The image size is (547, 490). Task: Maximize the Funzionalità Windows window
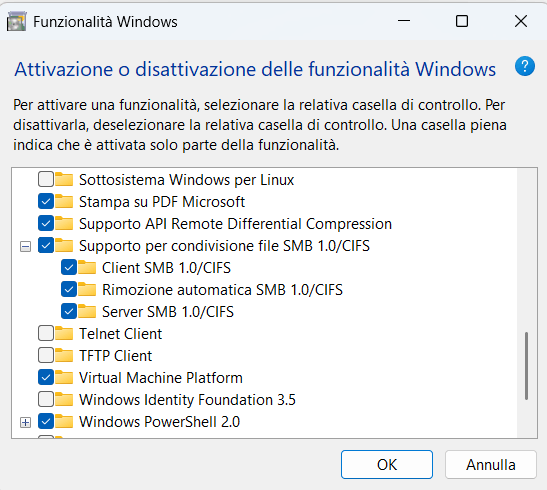click(x=462, y=21)
